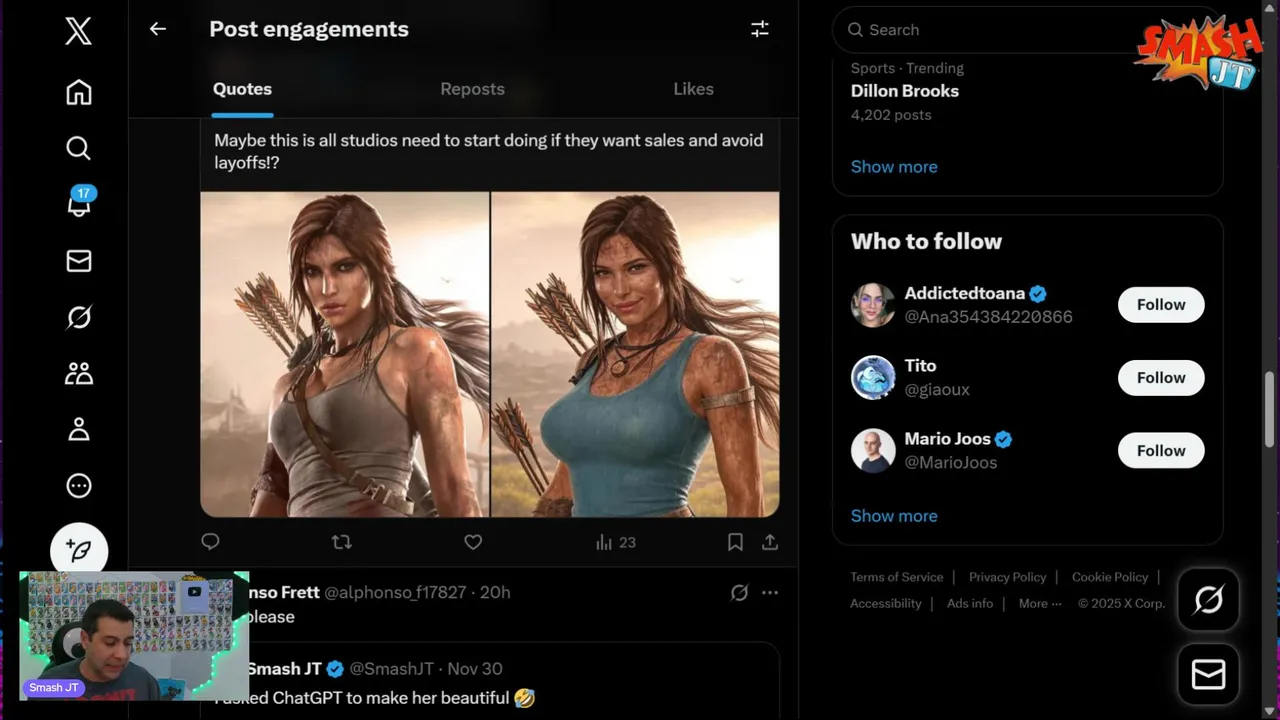Open engagement filter sliders icon in header
The width and height of the screenshot is (1280, 720).
[x=760, y=29]
